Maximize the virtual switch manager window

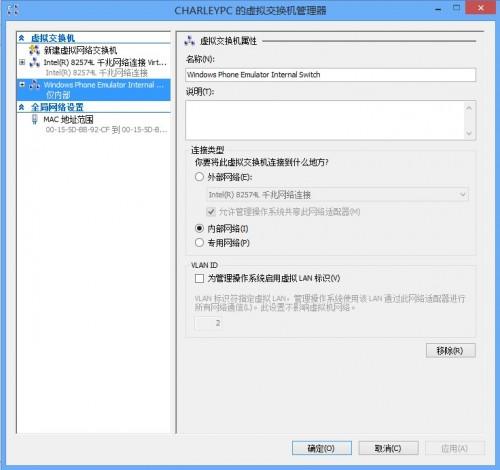coord(456,7)
